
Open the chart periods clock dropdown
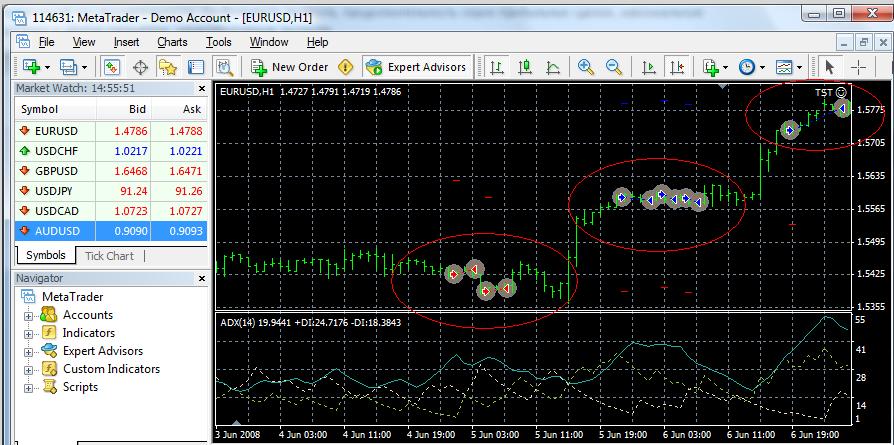point(751,67)
